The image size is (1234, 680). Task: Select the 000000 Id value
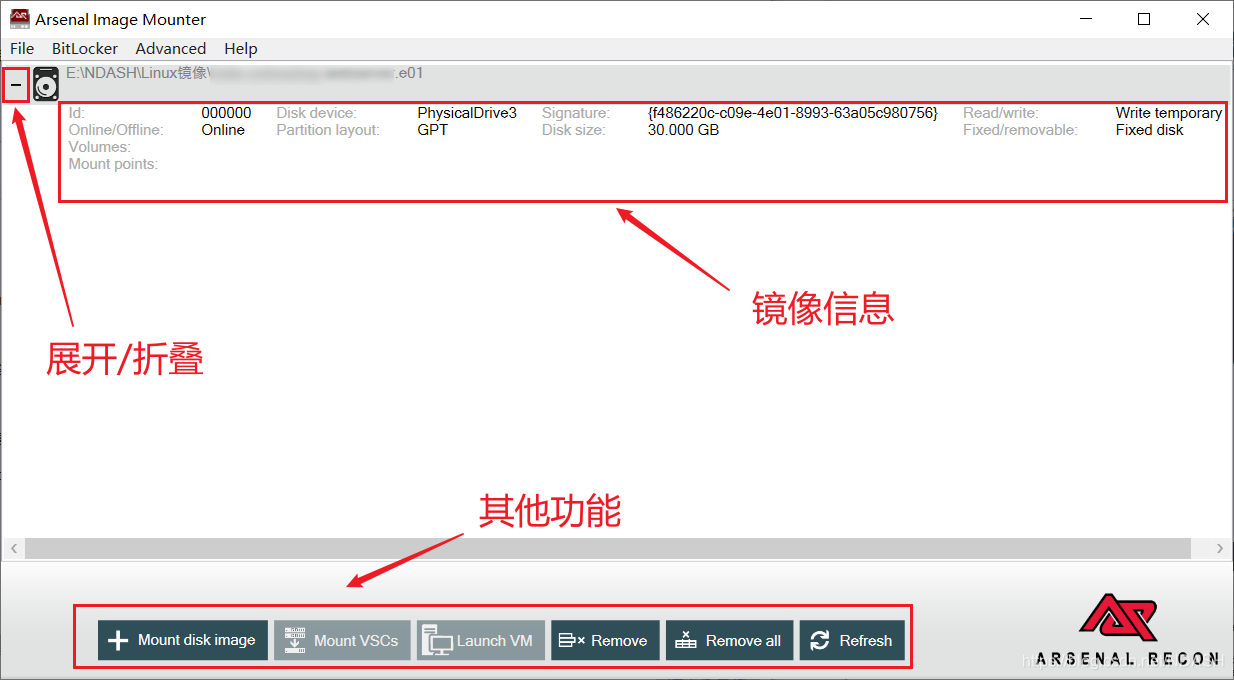[x=226, y=113]
